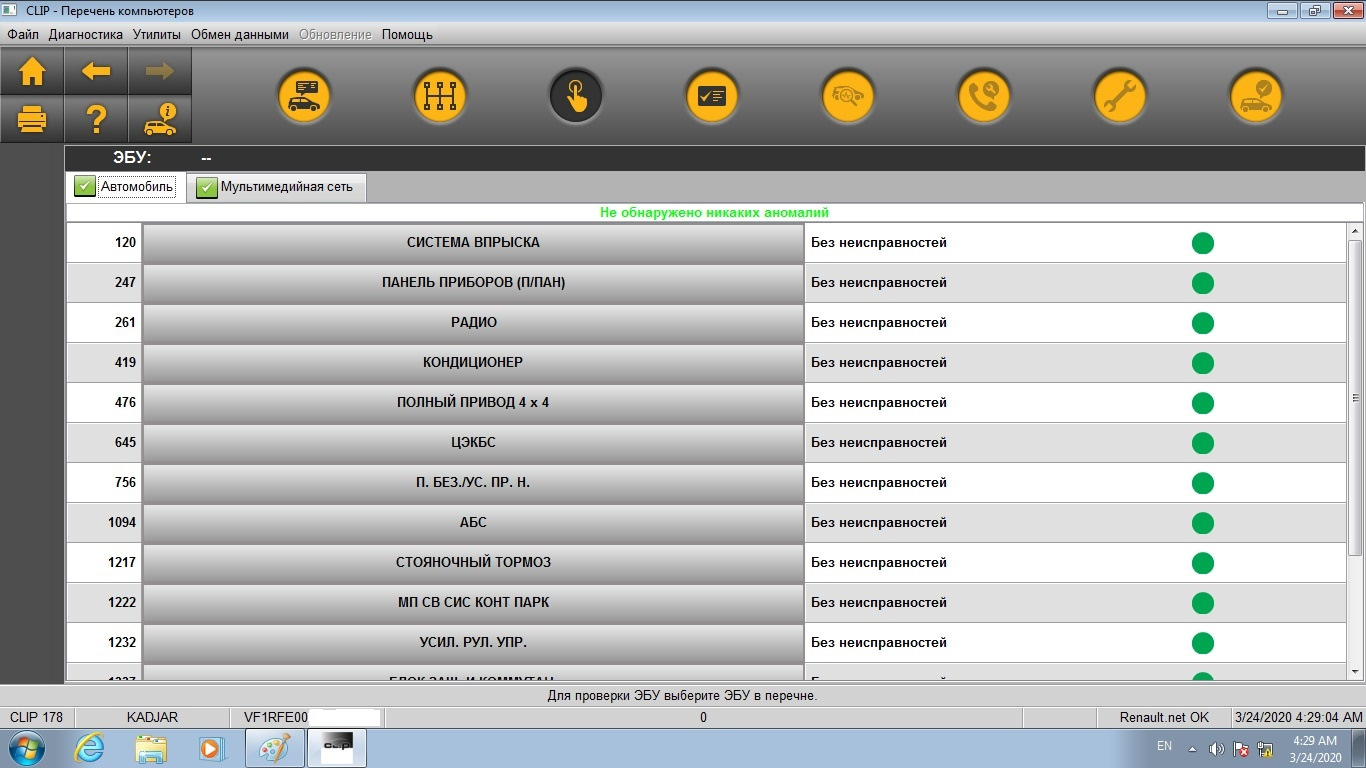Open ЦЭКБС computer
Screen dimensions: 1366x768
473,443
